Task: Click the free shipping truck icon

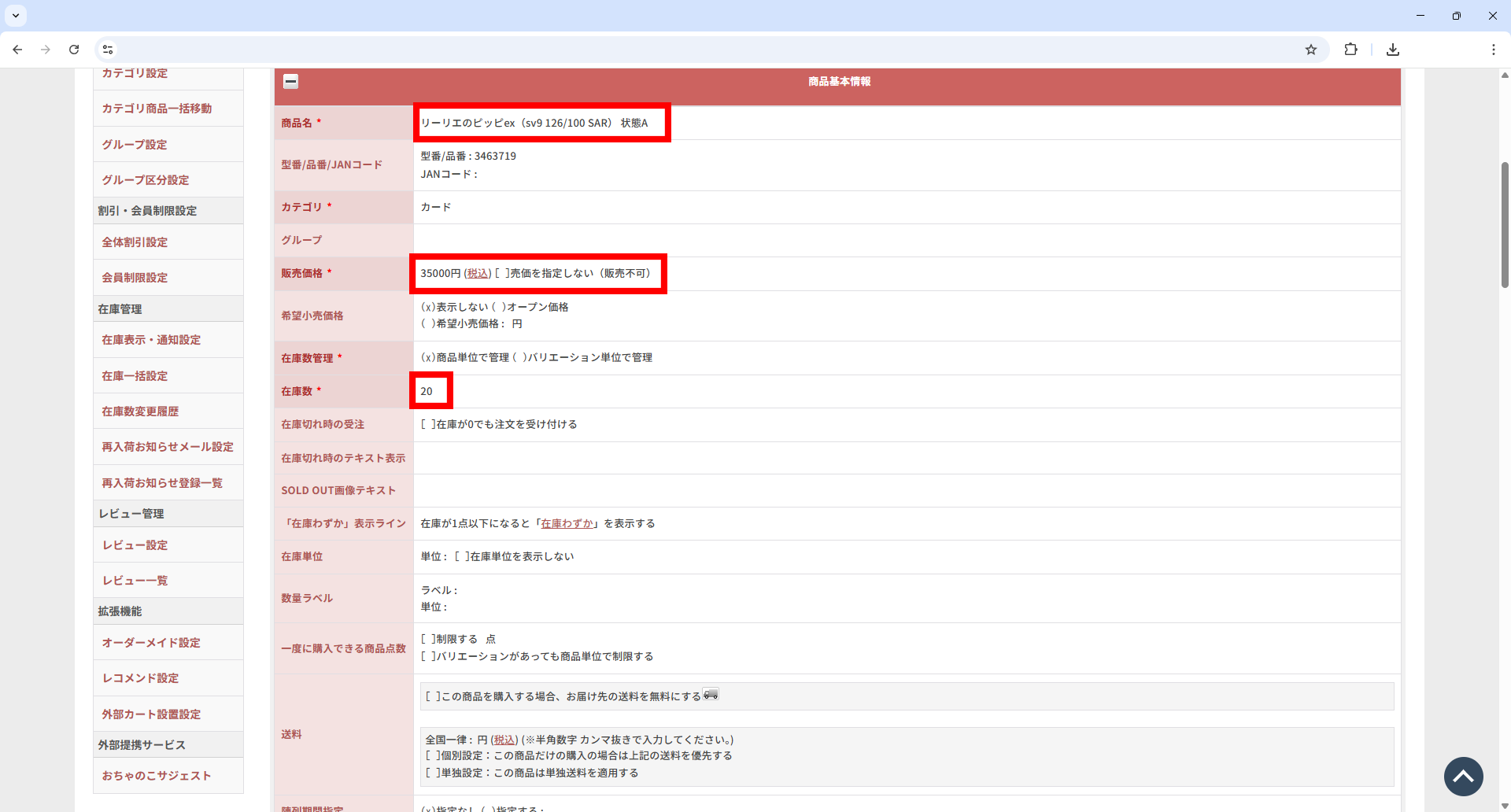Action: click(x=711, y=694)
